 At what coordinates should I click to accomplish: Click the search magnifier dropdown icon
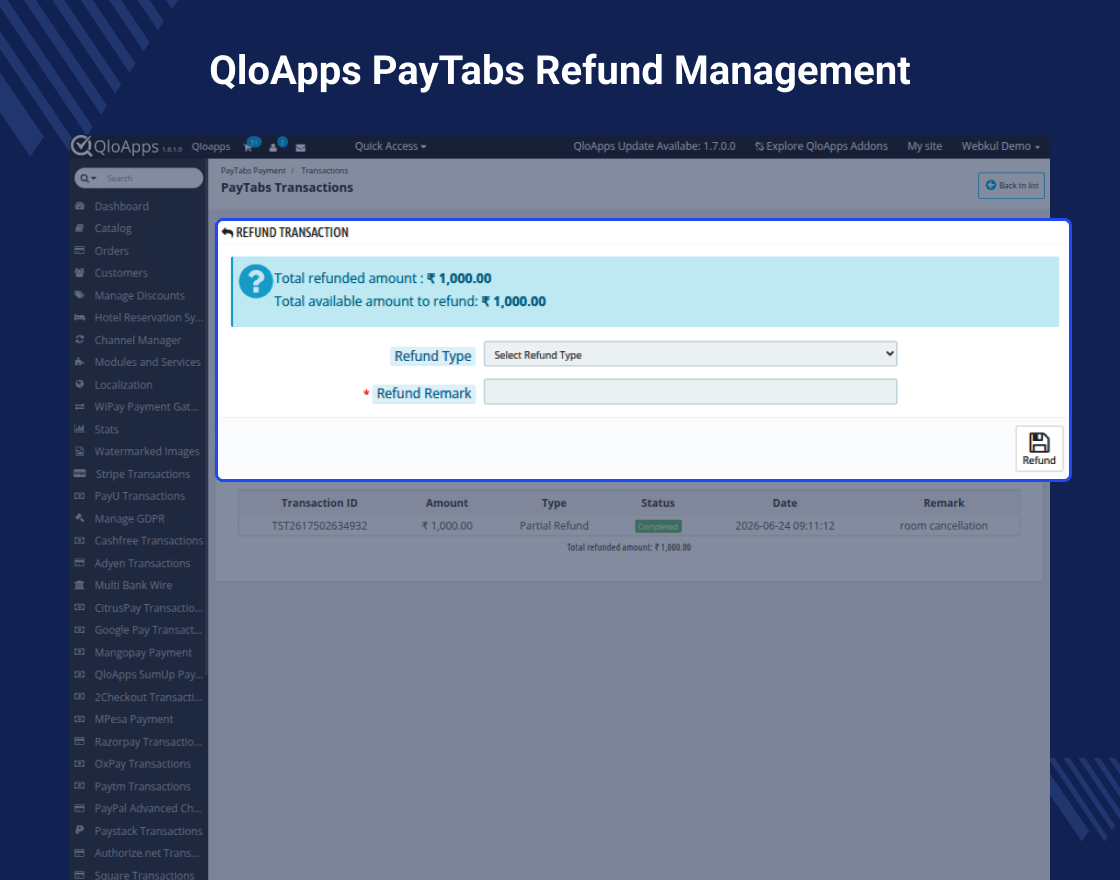(88, 179)
